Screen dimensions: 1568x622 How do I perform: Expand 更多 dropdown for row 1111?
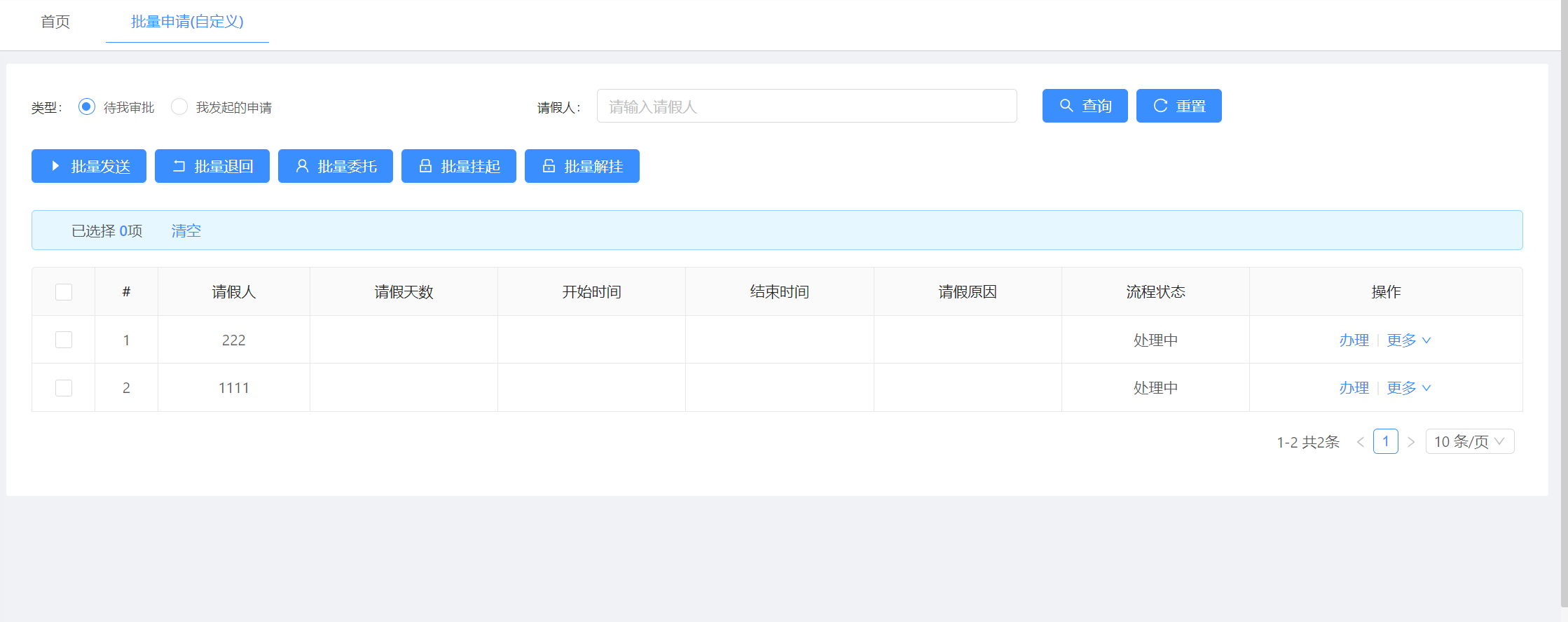[x=1409, y=387]
